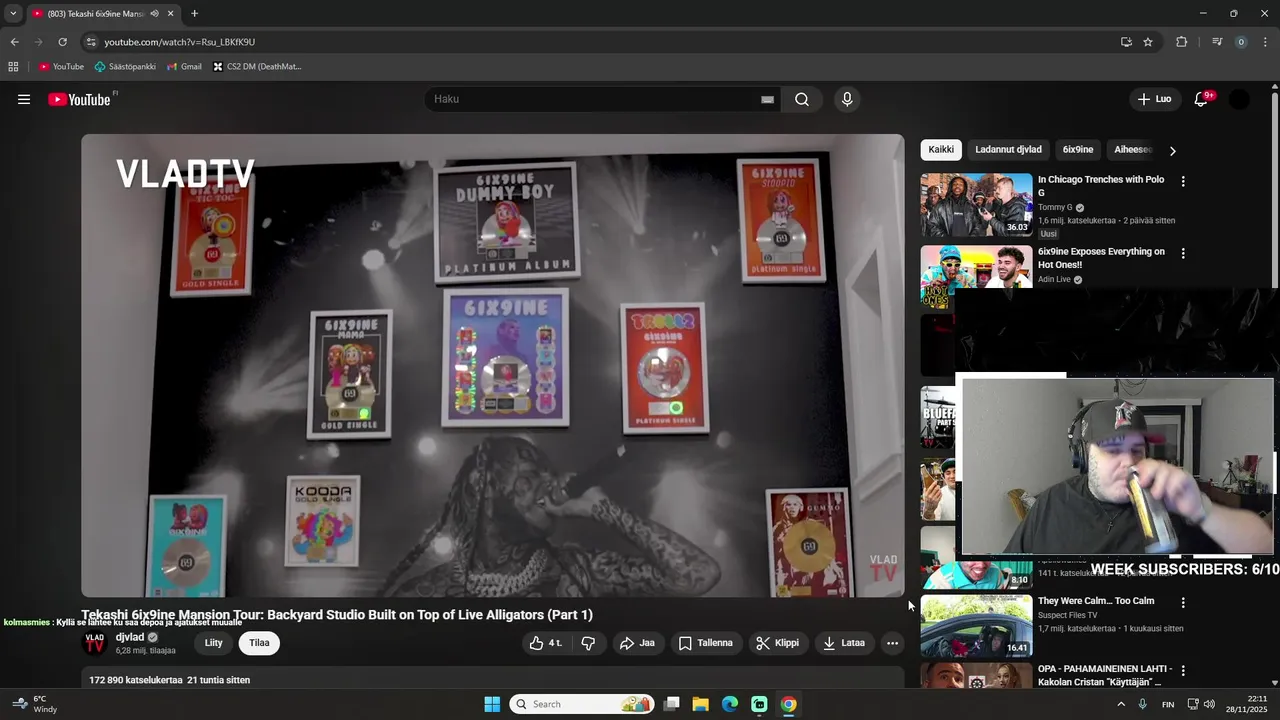Open the djvlad channel avatar
This screenshot has height=720, width=1280.
click(95, 643)
